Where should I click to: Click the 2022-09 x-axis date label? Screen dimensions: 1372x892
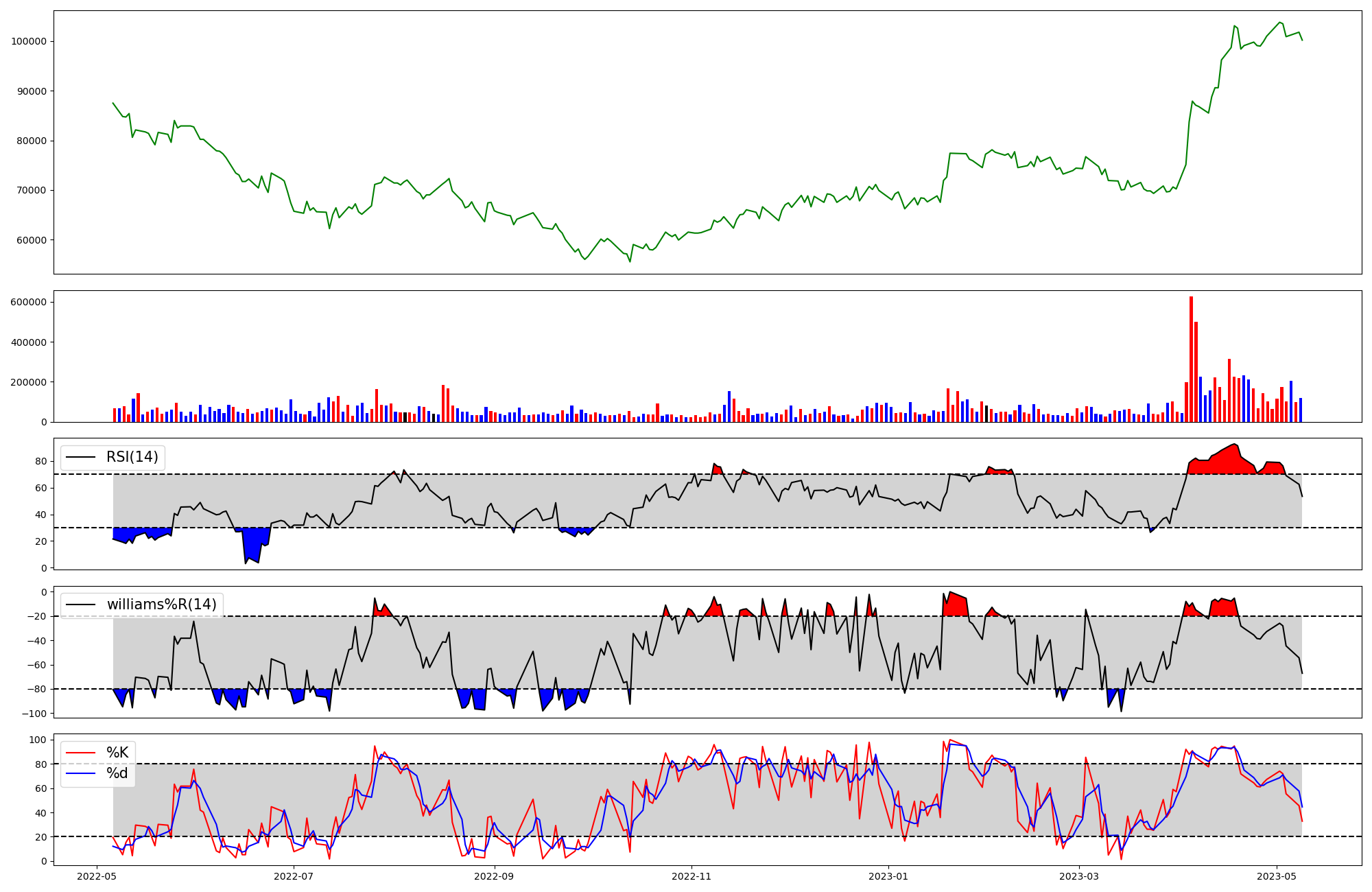[x=493, y=876]
